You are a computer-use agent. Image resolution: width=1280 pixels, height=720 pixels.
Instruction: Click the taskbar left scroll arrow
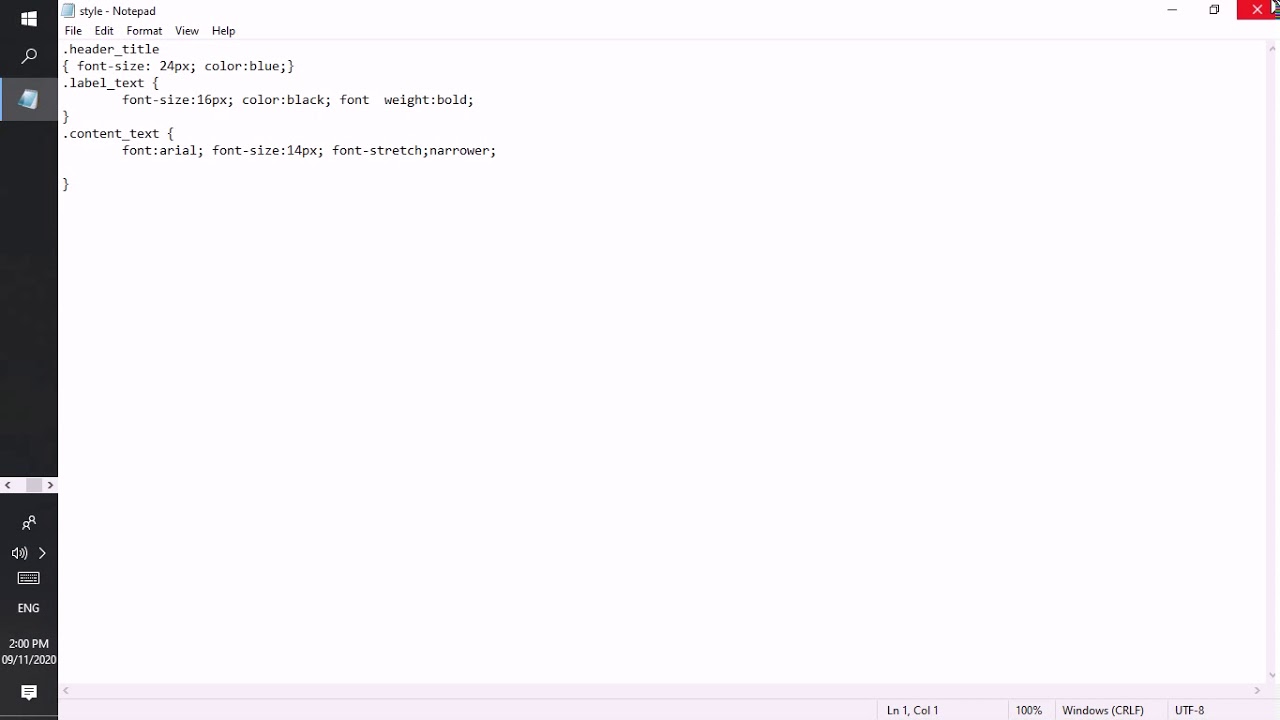[7, 485]
